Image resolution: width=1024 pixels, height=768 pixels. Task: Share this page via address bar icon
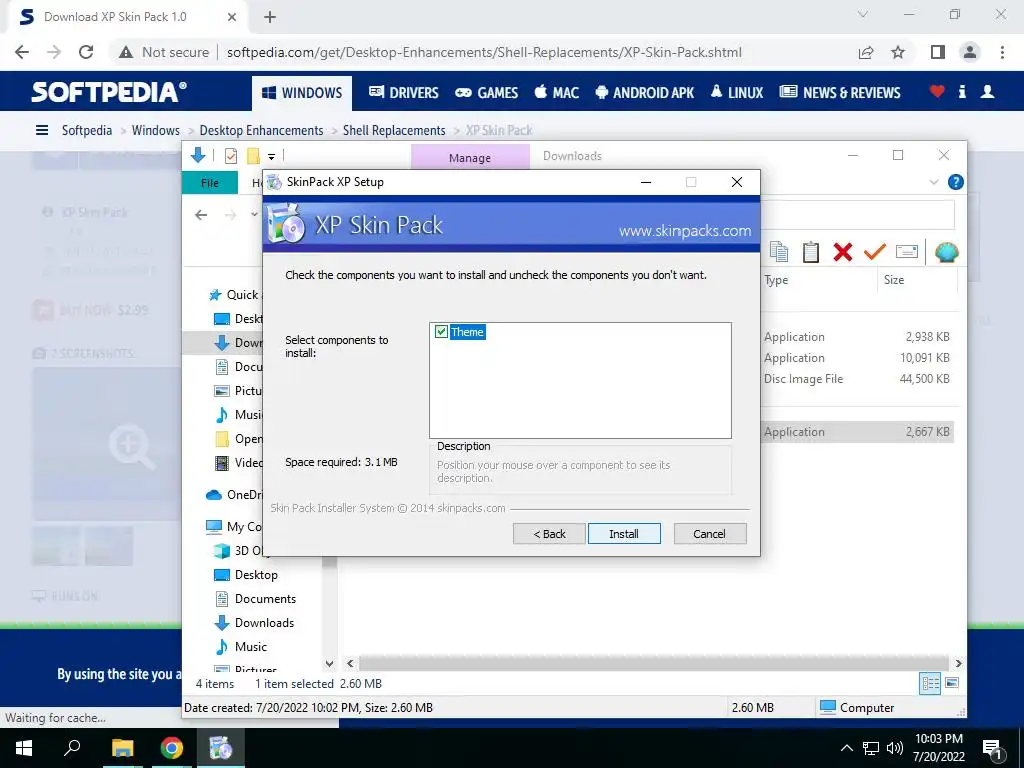coord(866,52)
